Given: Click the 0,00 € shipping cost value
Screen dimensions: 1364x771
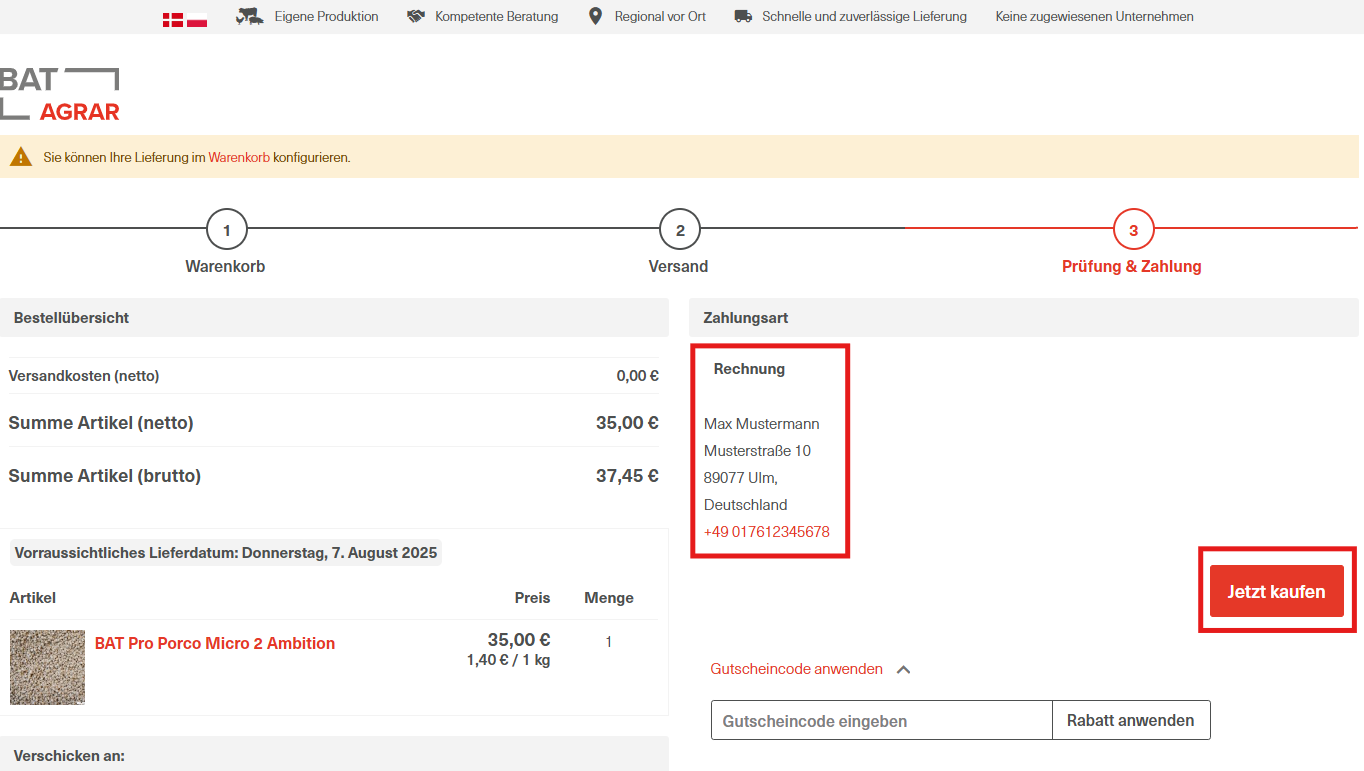Looking at the screenshot, I should [x=637, y=376].
